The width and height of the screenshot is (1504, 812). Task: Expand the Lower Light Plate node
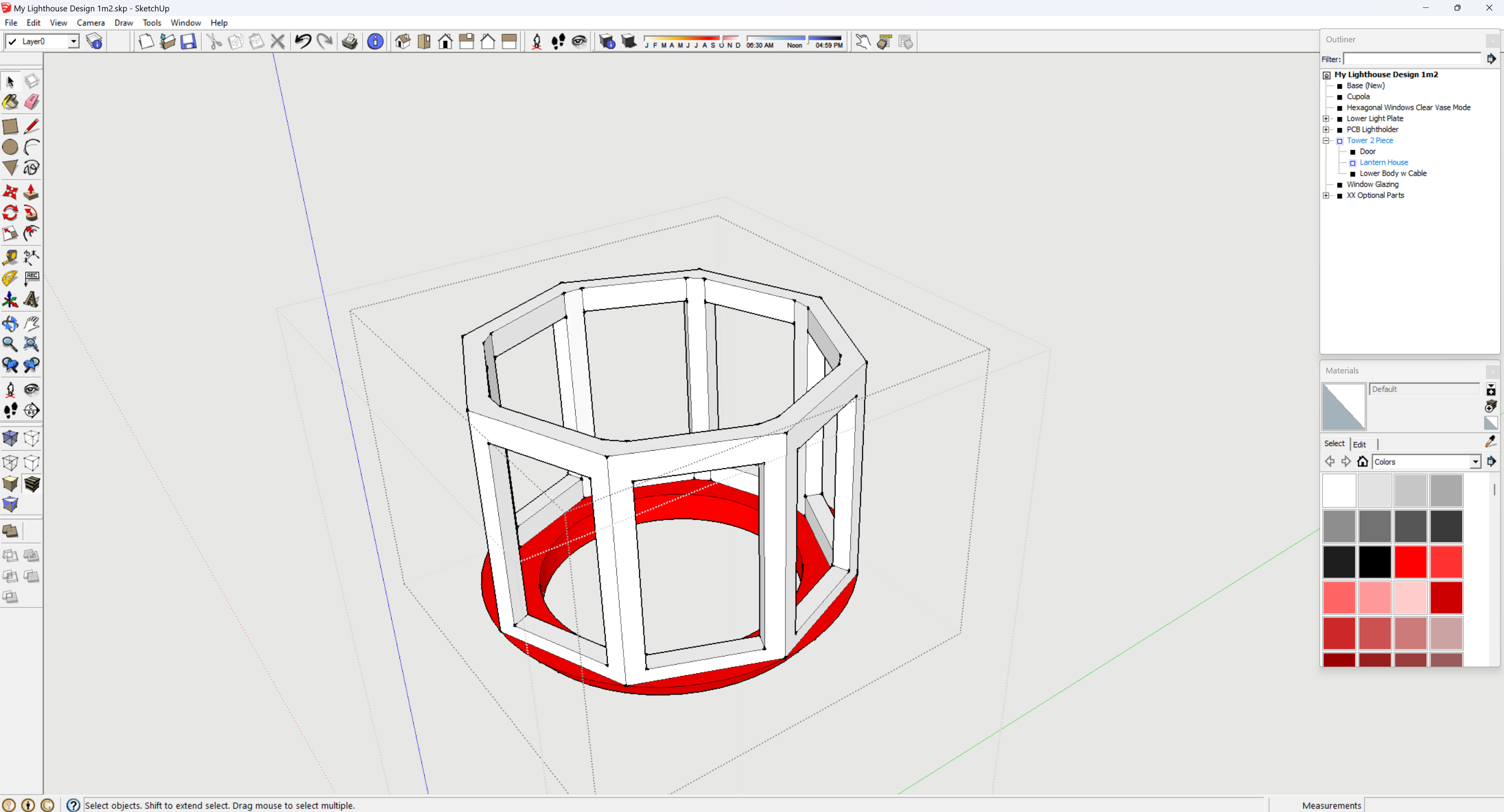pyautogui.click(x=1326, y=118)
